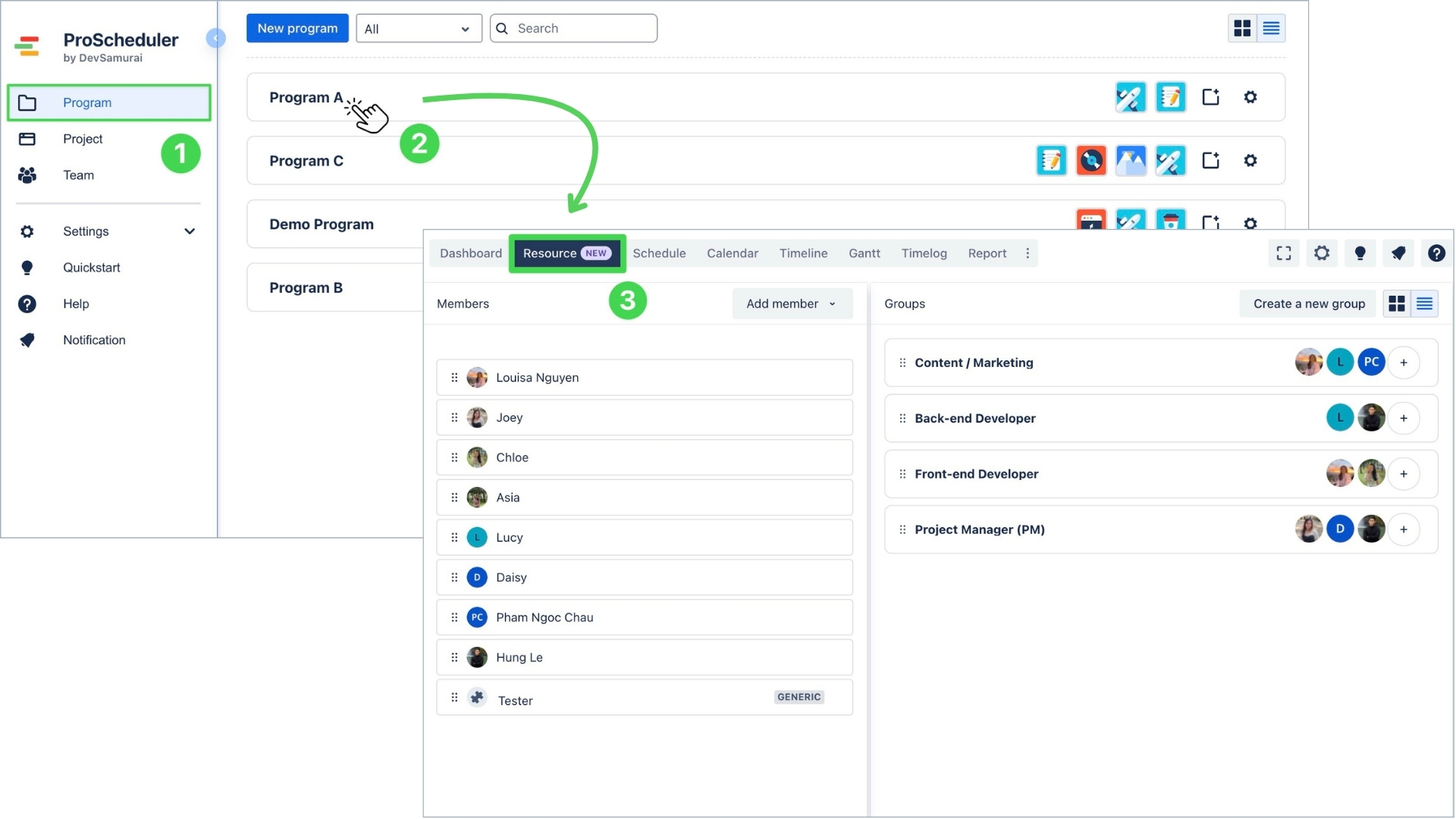Switch programs to list view
Viewport: 1456px width, 819px height.
1271,29
